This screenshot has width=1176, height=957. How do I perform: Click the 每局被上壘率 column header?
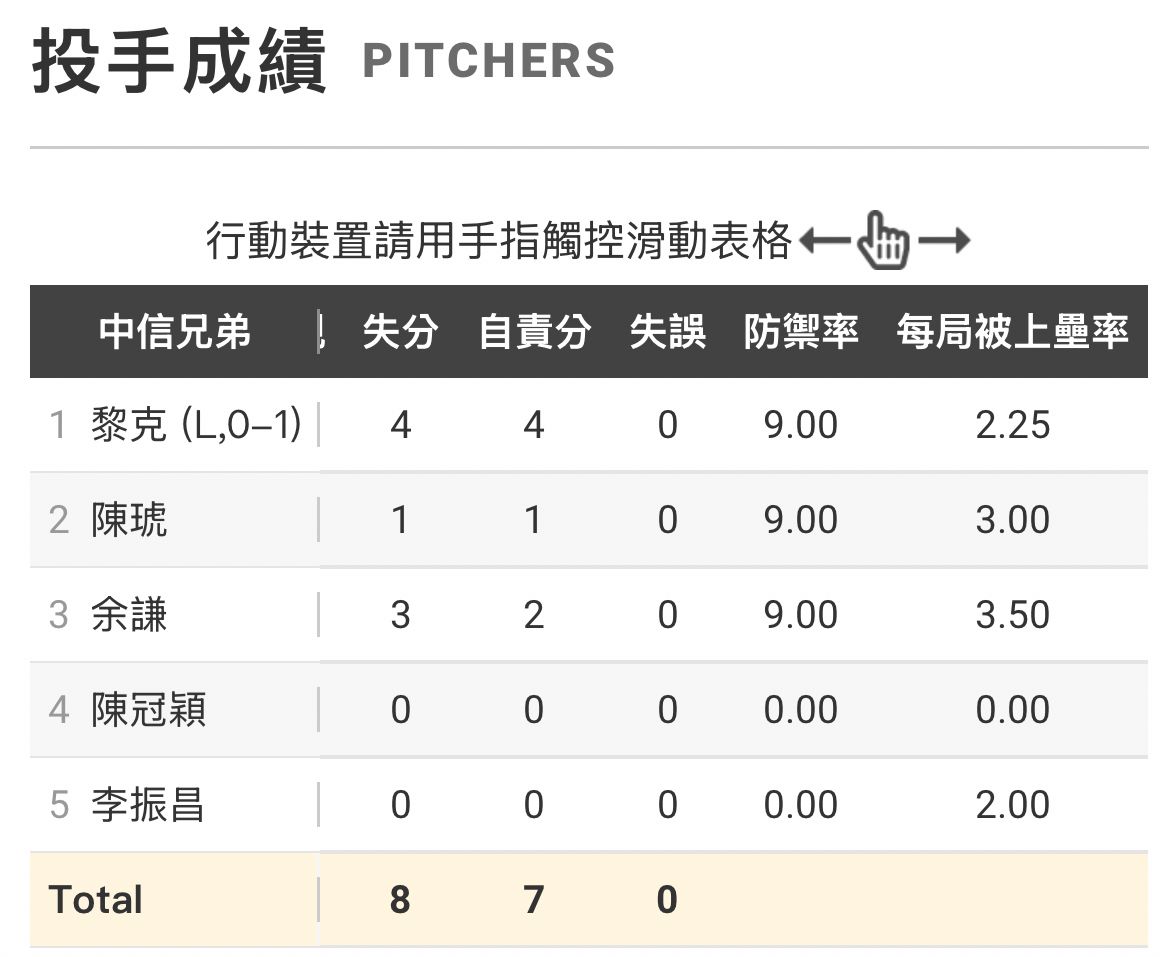[1012, 332]
